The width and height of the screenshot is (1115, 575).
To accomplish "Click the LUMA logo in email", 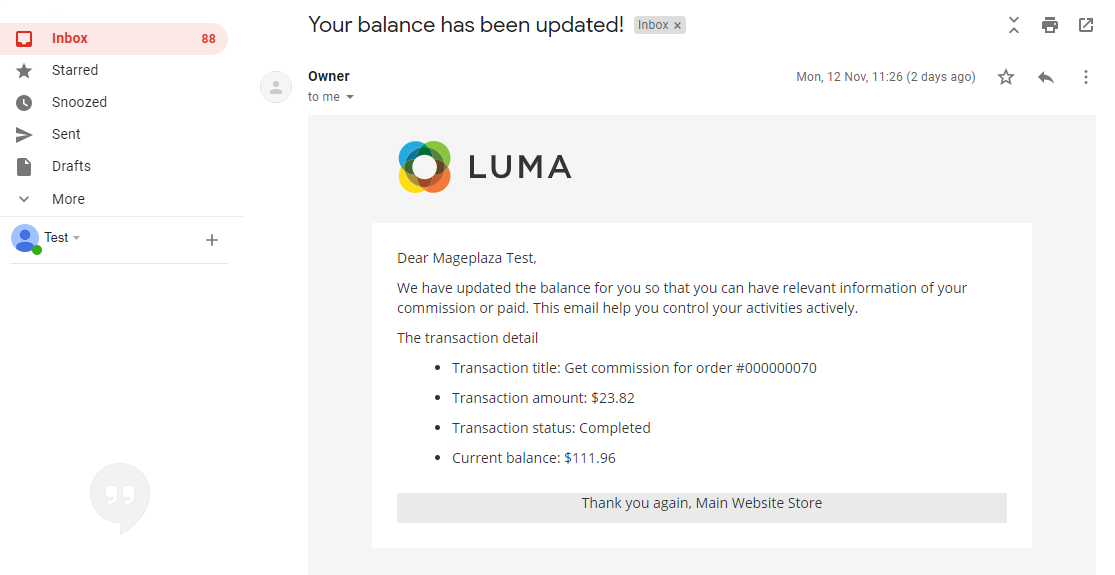I will click(x=485, y=167).
